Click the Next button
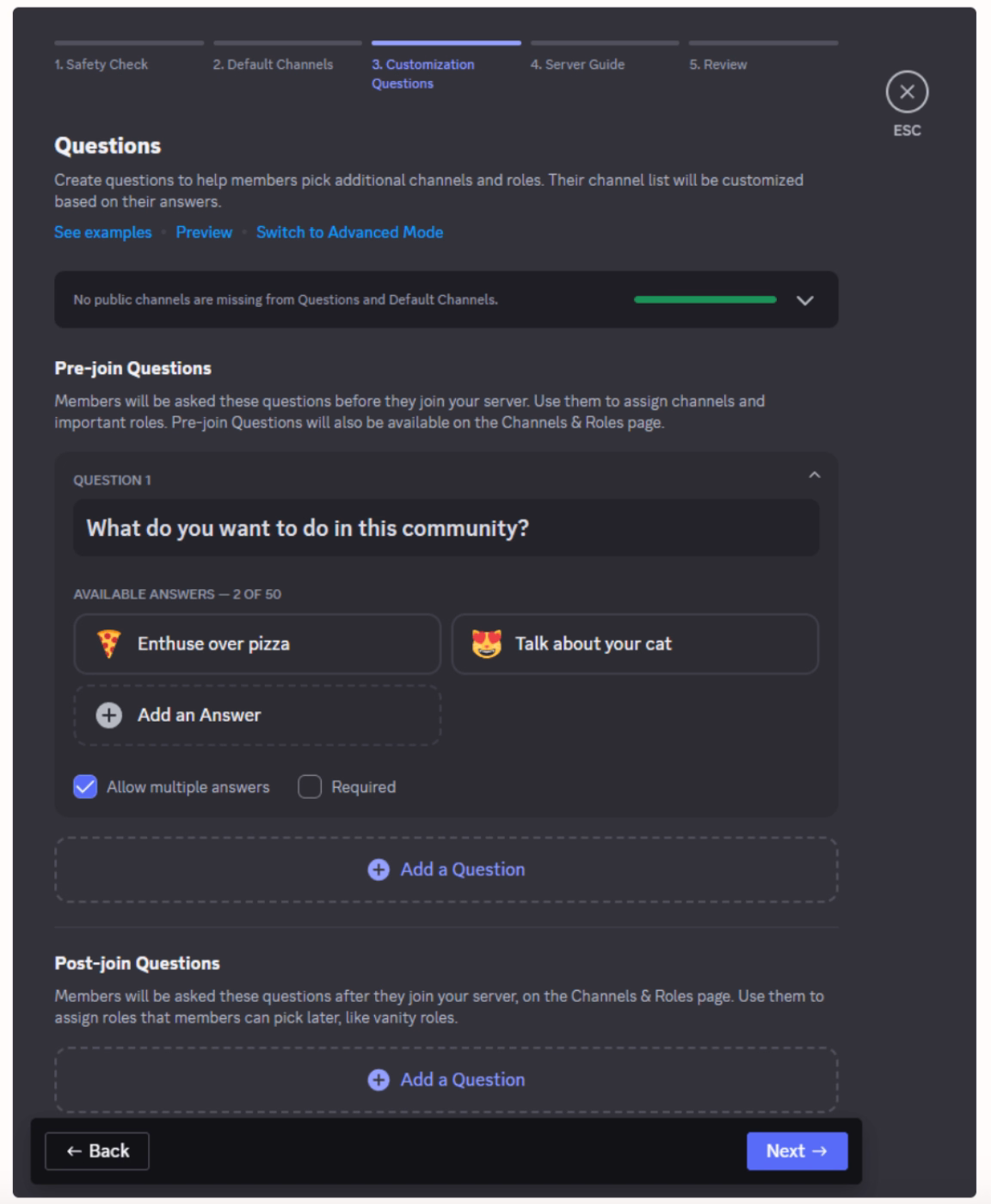The width and height of the screenshot is (991, 1204). (x=797, y=1152)
